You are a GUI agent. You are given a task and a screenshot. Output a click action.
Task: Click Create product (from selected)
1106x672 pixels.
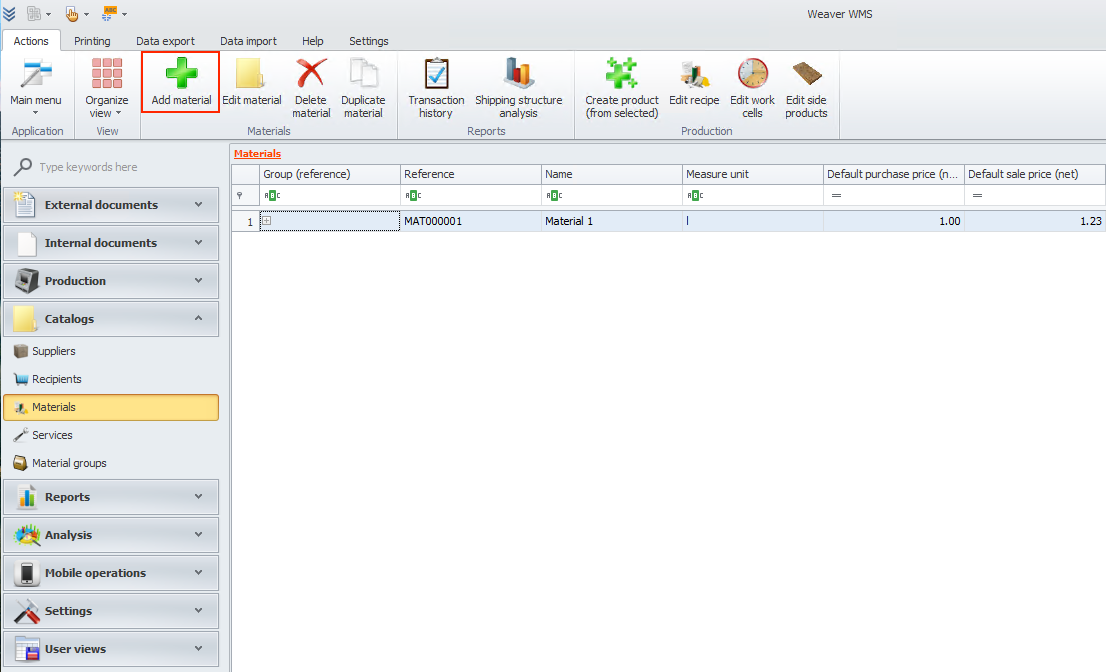(621, 88)
